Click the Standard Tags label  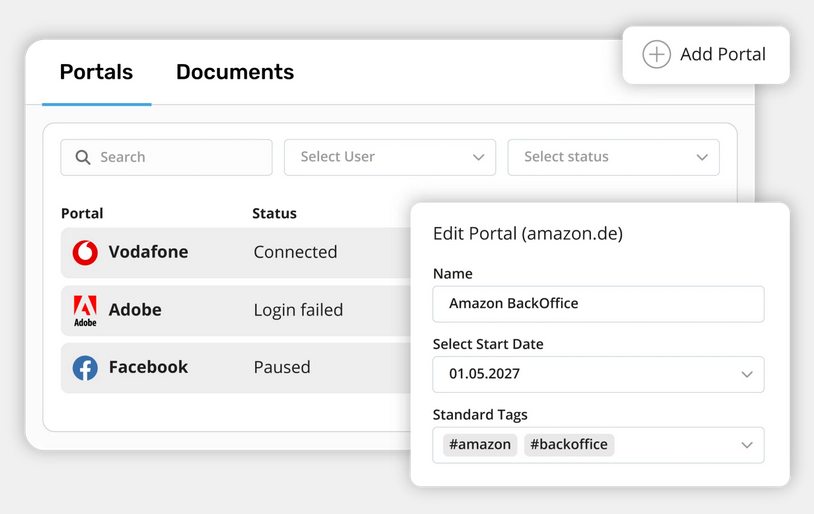point(480,415)
